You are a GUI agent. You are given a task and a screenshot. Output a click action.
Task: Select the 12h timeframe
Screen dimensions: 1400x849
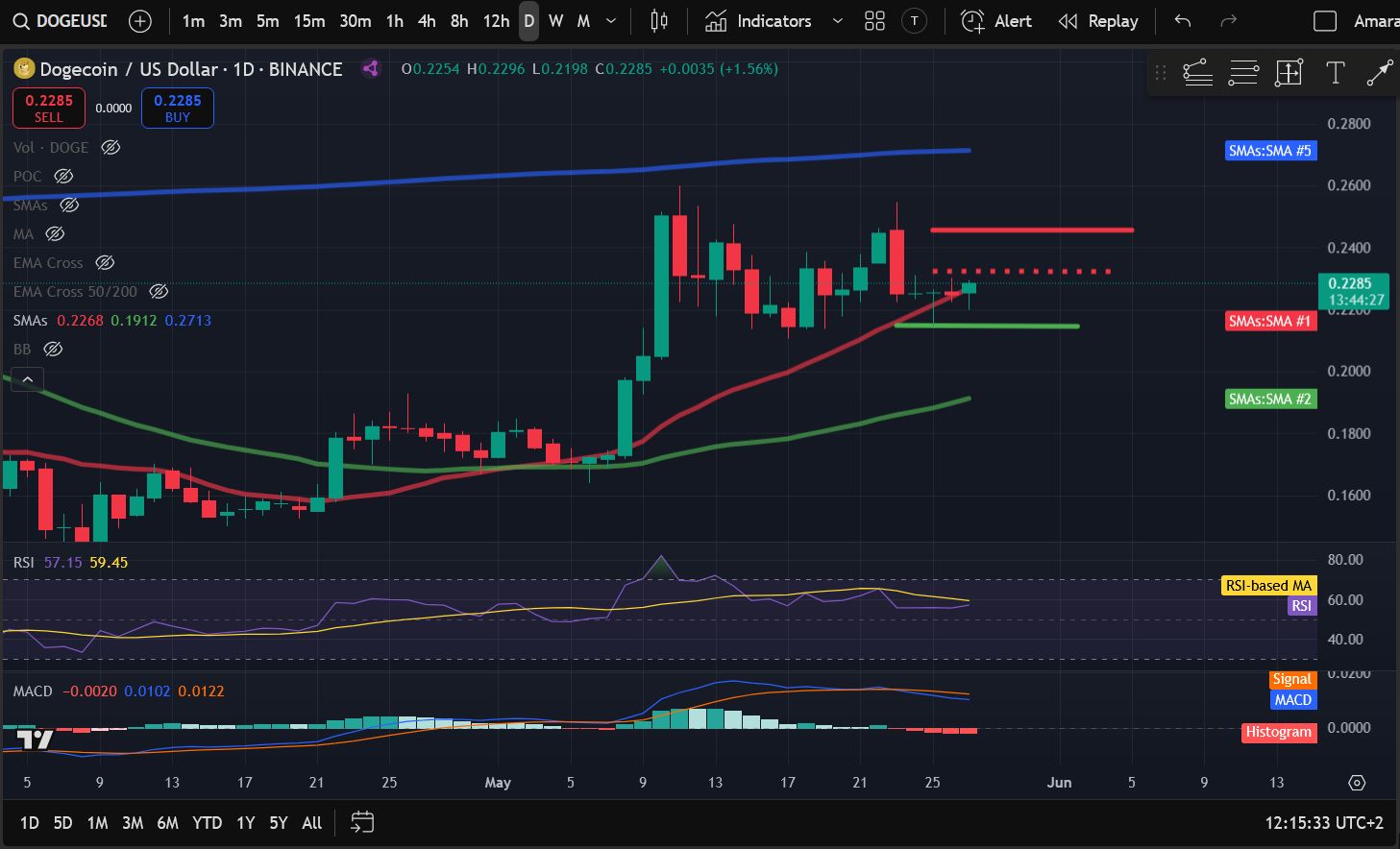(x=496, y=21)
